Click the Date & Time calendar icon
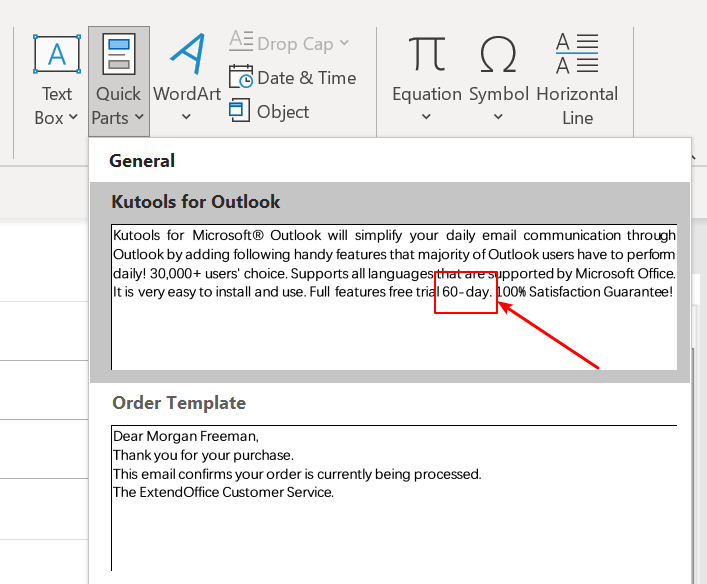 click(241, 76)
